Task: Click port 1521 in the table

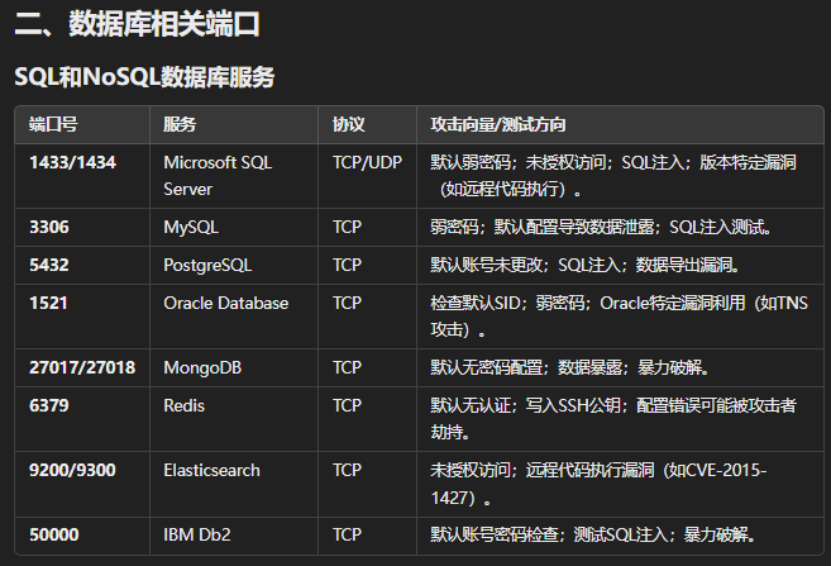Action: (x=48, y=303)
